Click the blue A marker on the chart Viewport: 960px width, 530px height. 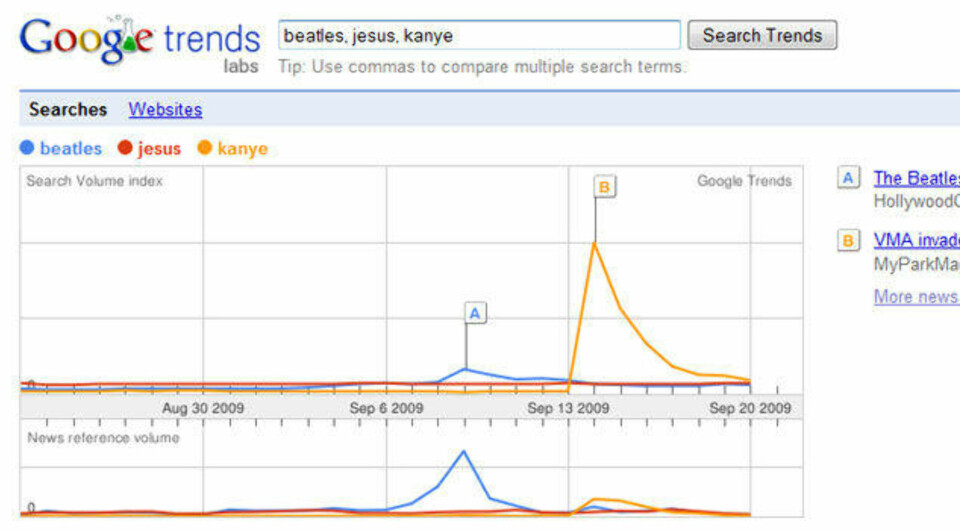pyautogui.click(x=475, y=313)
